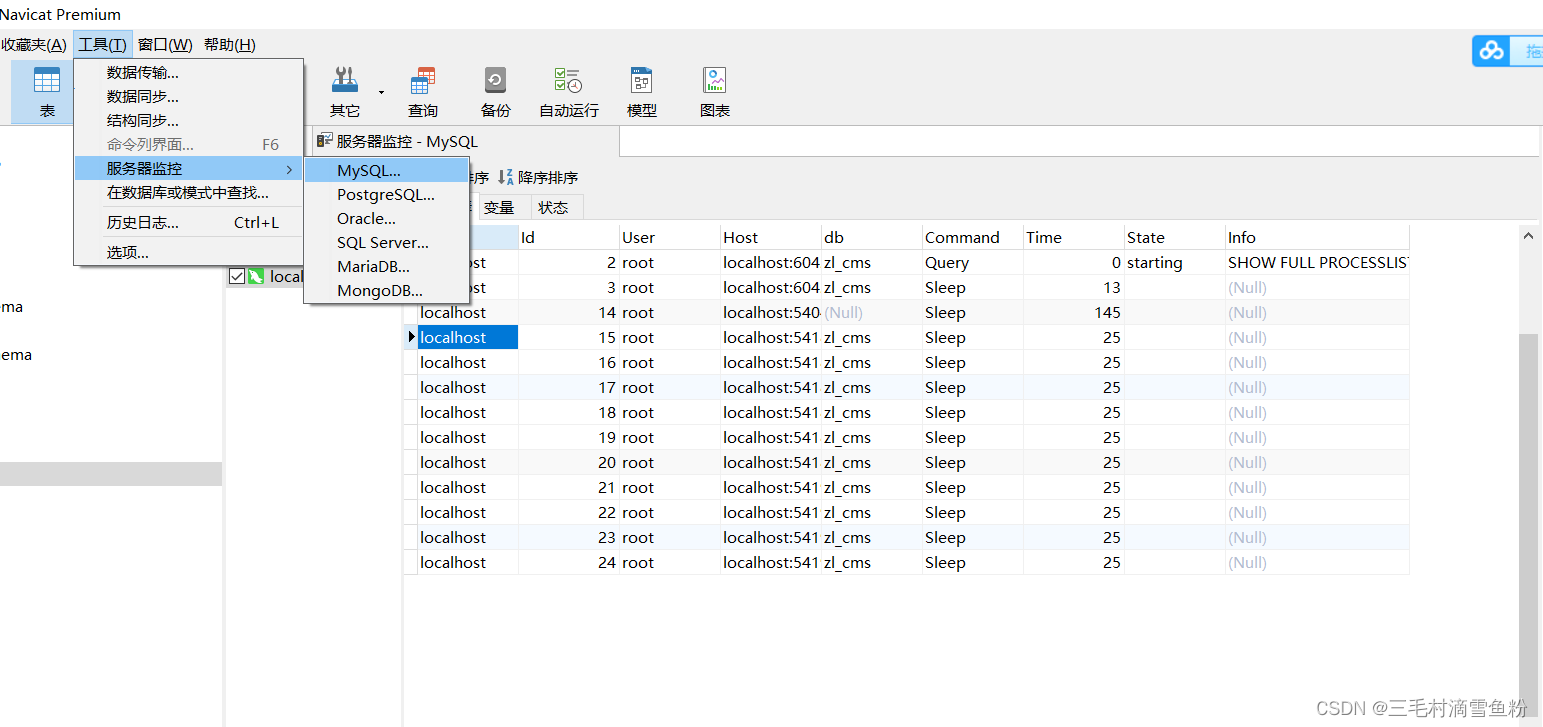
Task: Click the Sleep Command cell in row 18
Action: coord(972,412)
